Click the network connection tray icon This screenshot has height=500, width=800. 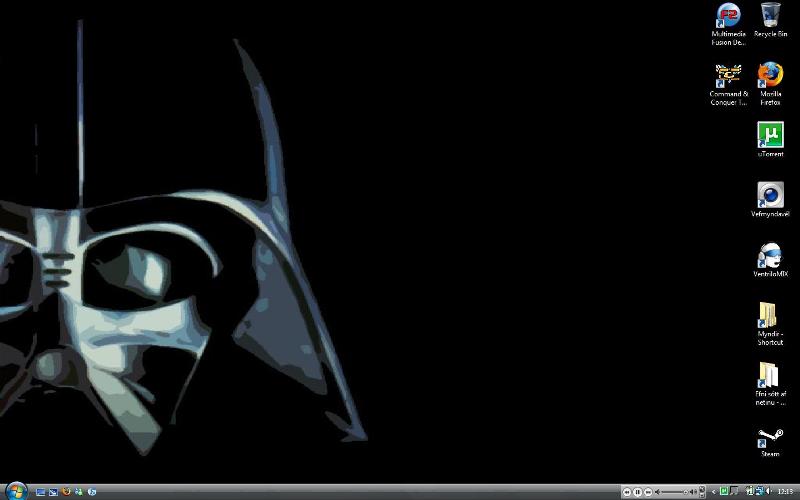tap(760, 491)
